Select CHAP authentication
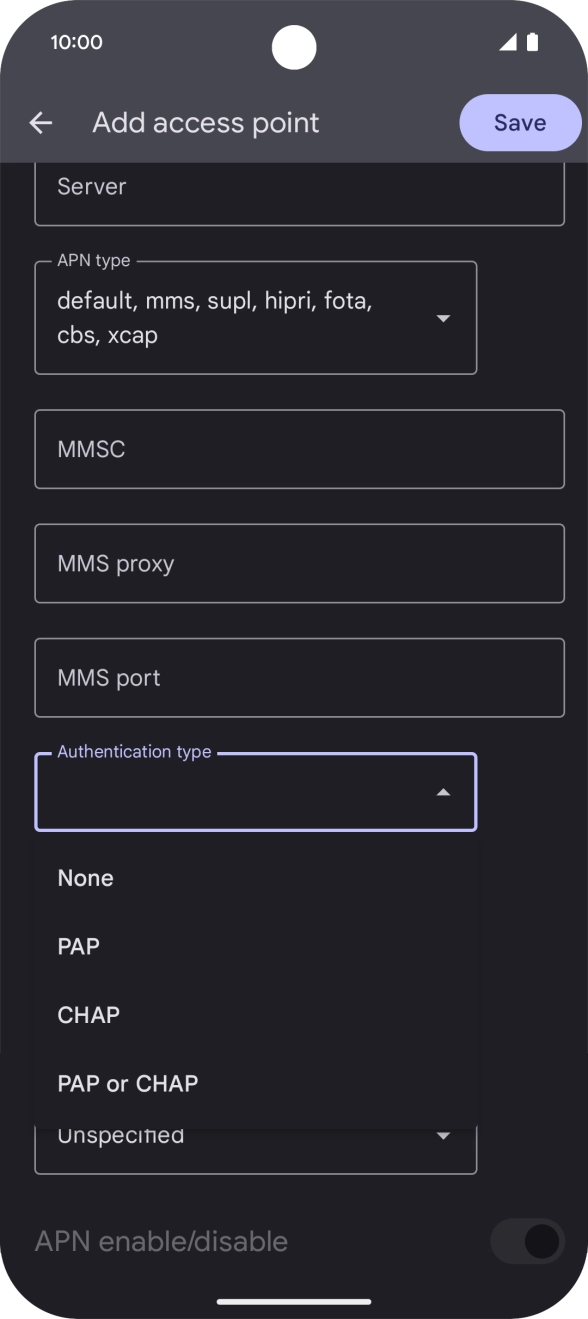 (88, 1015)
